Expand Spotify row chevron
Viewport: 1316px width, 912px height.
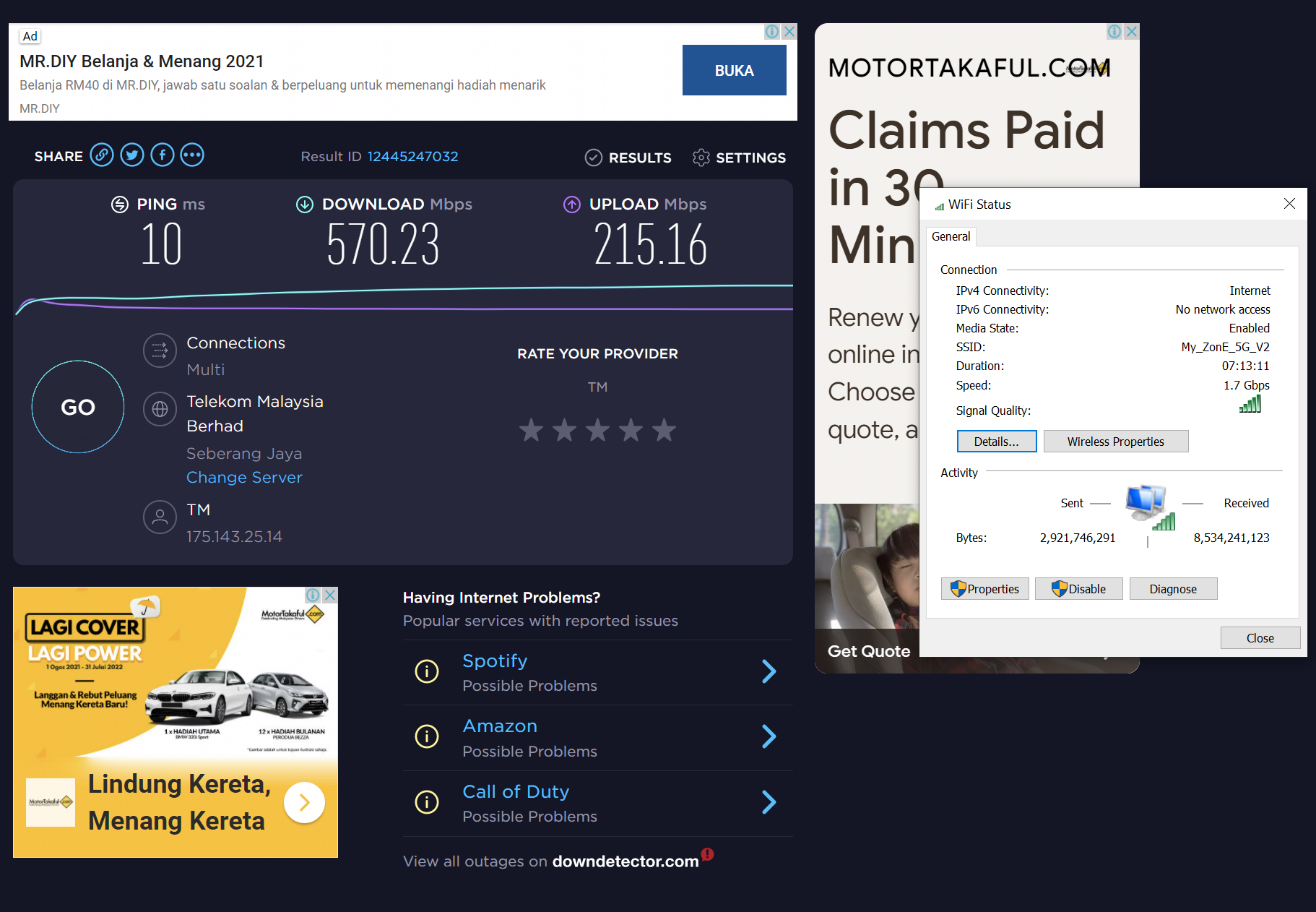[x=769, y=671]
